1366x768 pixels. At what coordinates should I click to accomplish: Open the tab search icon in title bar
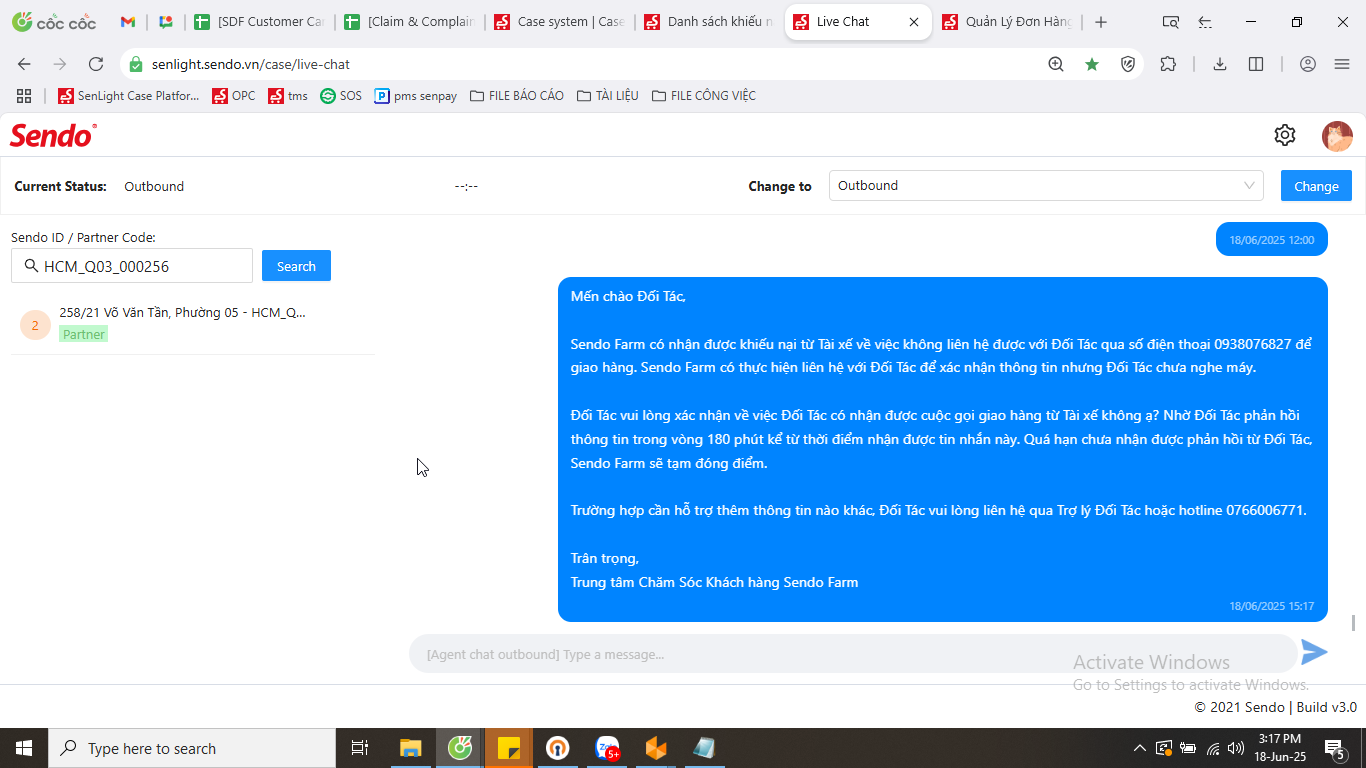[1171, 22]
